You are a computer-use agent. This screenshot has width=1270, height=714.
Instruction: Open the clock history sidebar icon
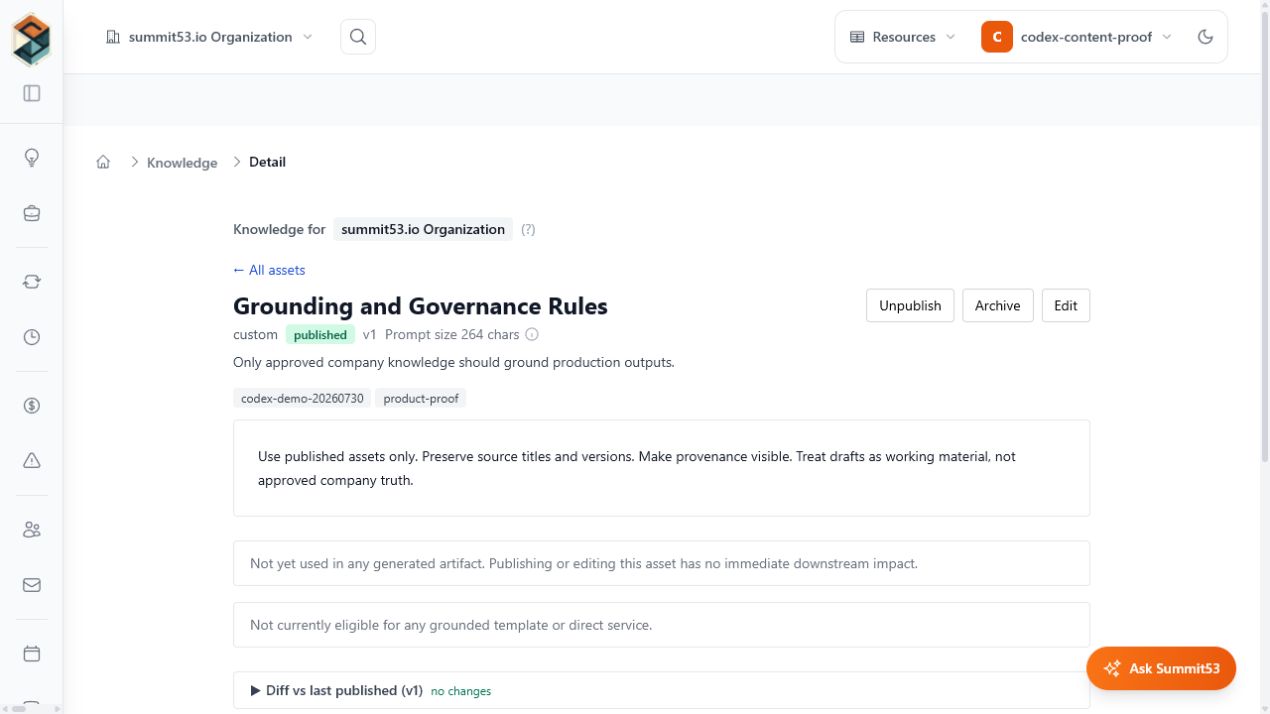point(32,337)
